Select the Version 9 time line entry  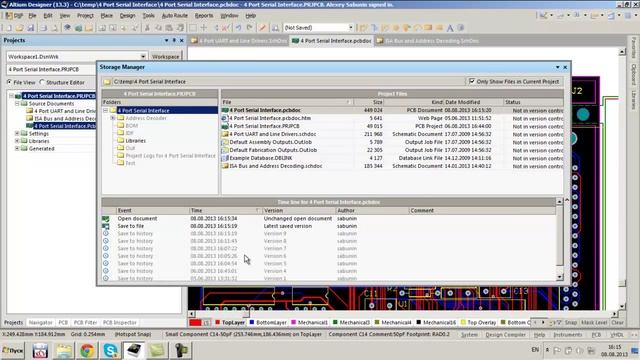click(329, 233)
